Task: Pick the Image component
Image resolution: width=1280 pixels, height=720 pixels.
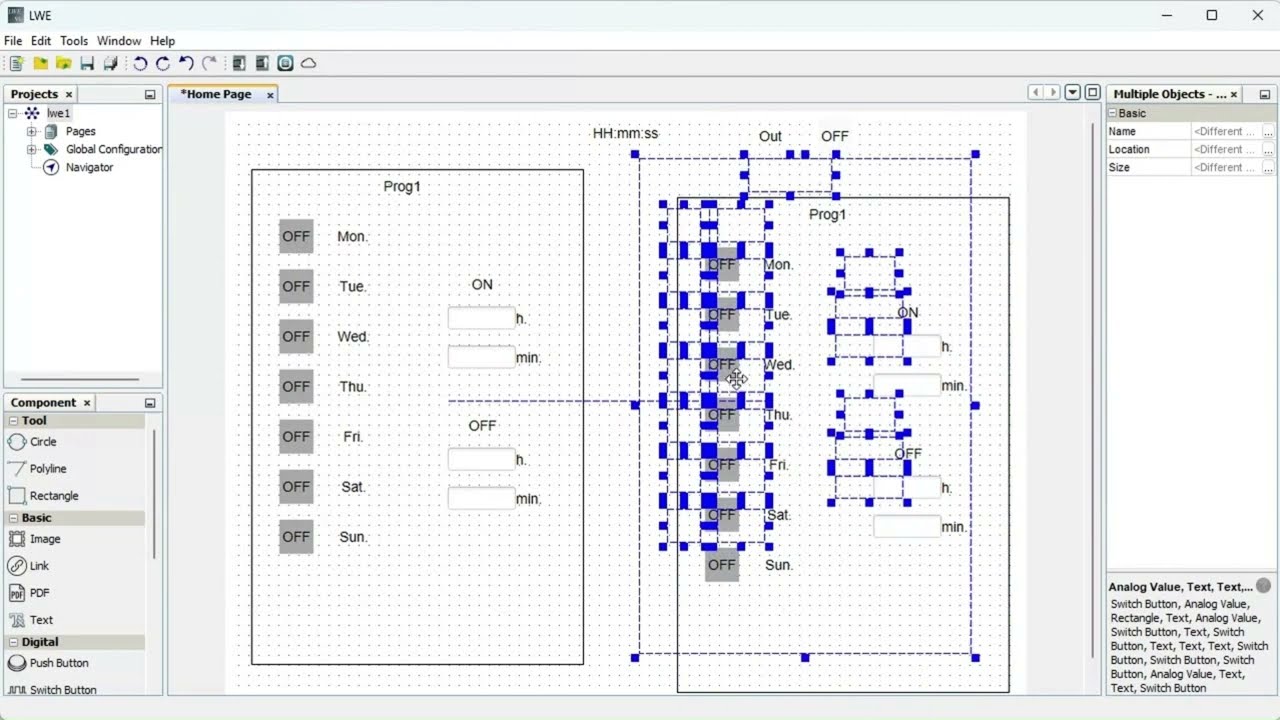Action: click(35, 539)
